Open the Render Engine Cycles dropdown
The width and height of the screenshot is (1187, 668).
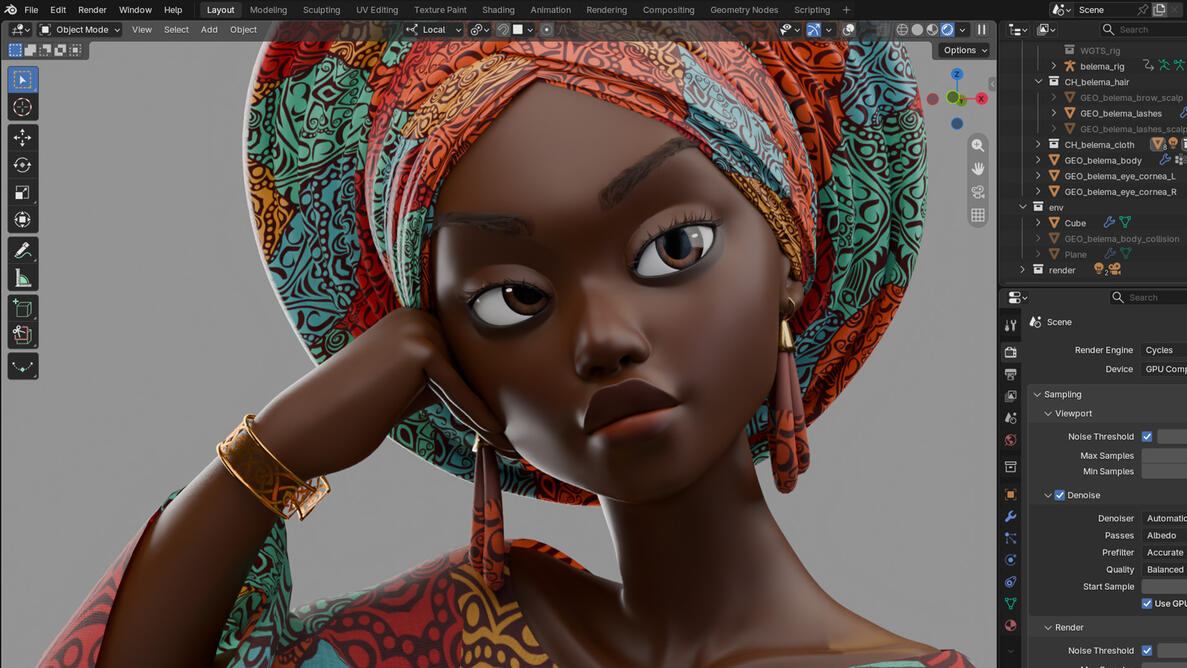[1164, 350]
